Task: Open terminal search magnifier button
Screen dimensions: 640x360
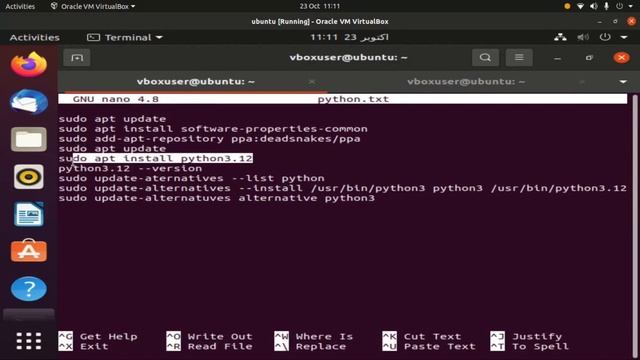Action: point(485,58)
